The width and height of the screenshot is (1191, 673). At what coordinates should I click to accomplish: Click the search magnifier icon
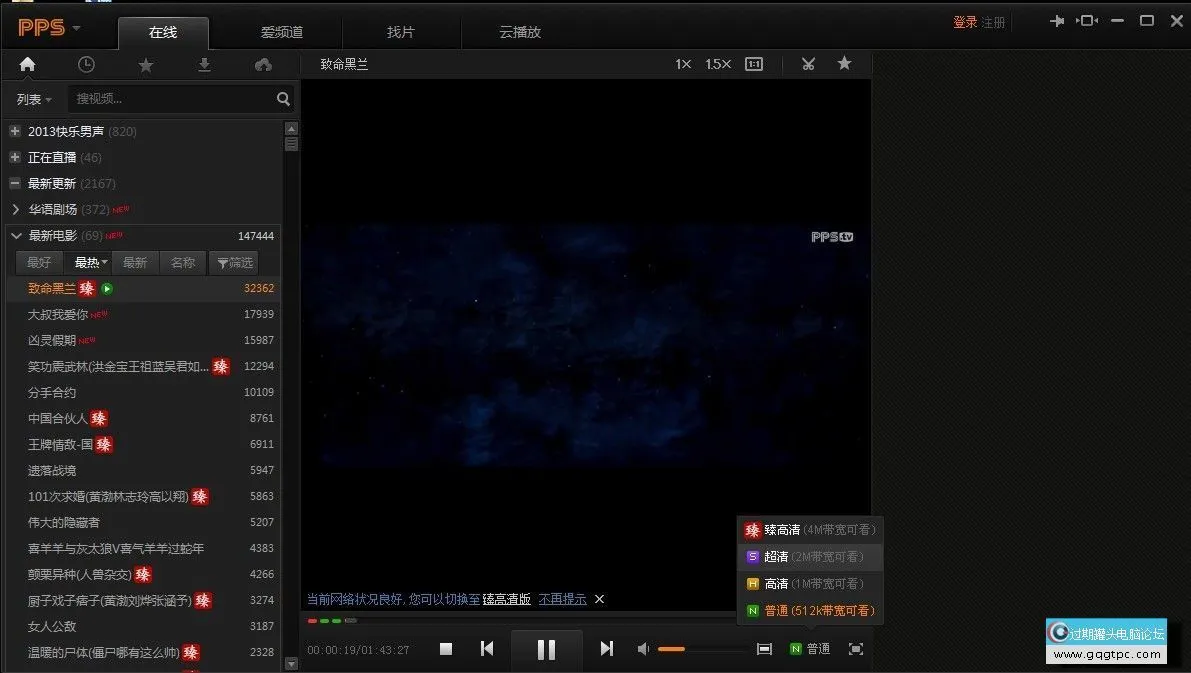pos(283,99)
